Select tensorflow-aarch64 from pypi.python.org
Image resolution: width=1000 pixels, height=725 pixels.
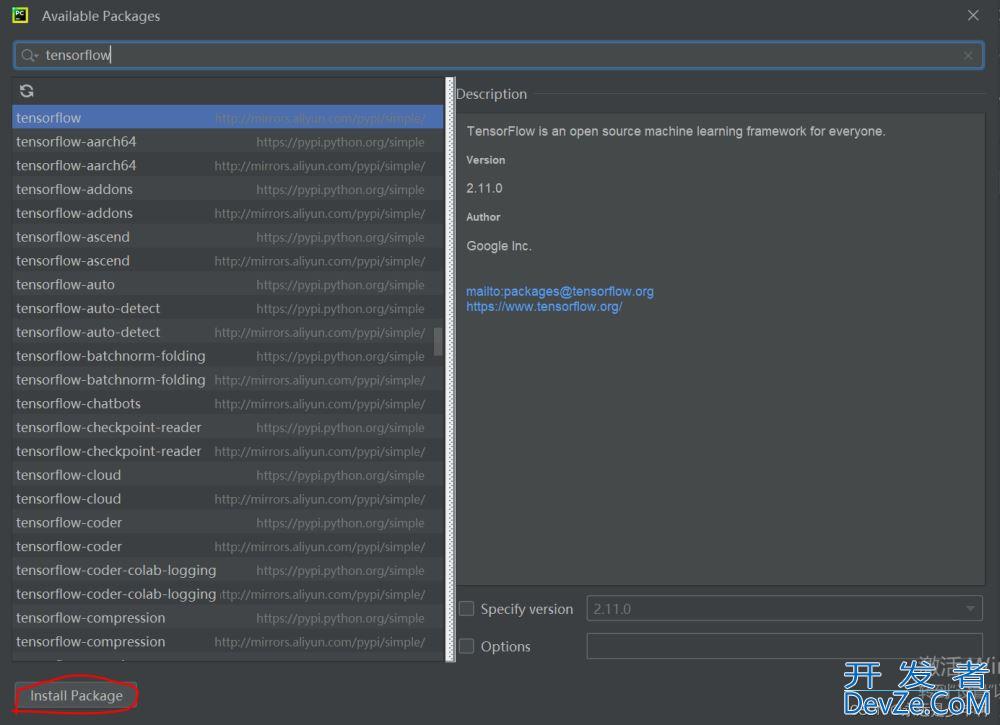pyautogui.click(x=228, y=142)
